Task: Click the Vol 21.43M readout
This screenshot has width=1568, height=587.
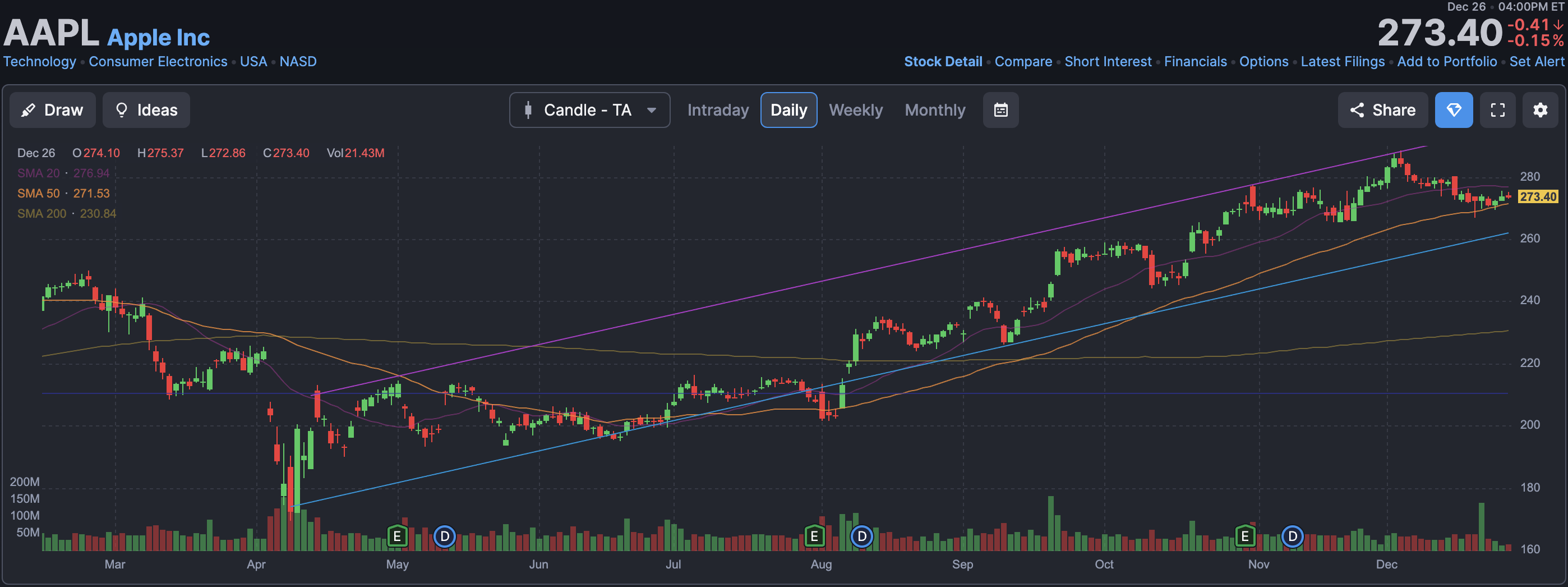Action: click(x=356, y=153)
